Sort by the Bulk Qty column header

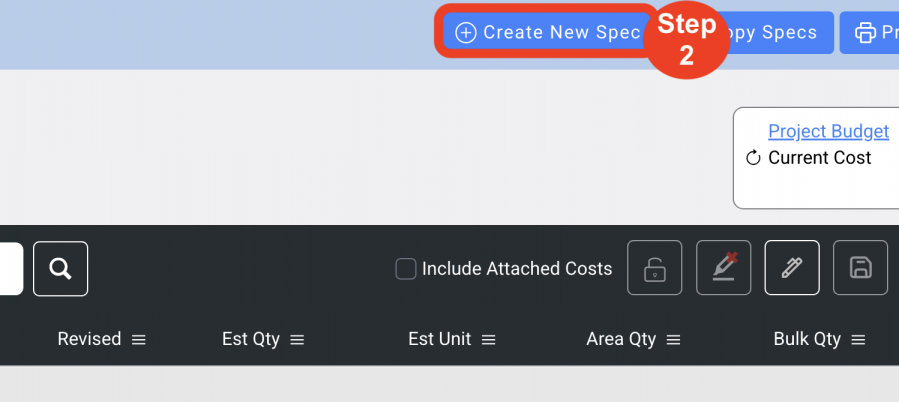(x=807, y=339)
